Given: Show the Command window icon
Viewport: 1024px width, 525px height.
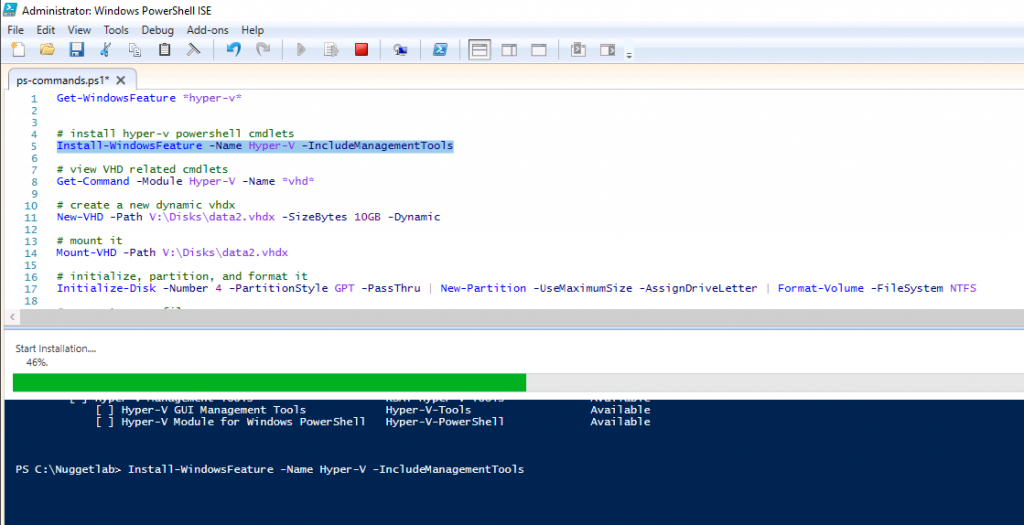Looking at the screenshot, I should click(578, 50).
